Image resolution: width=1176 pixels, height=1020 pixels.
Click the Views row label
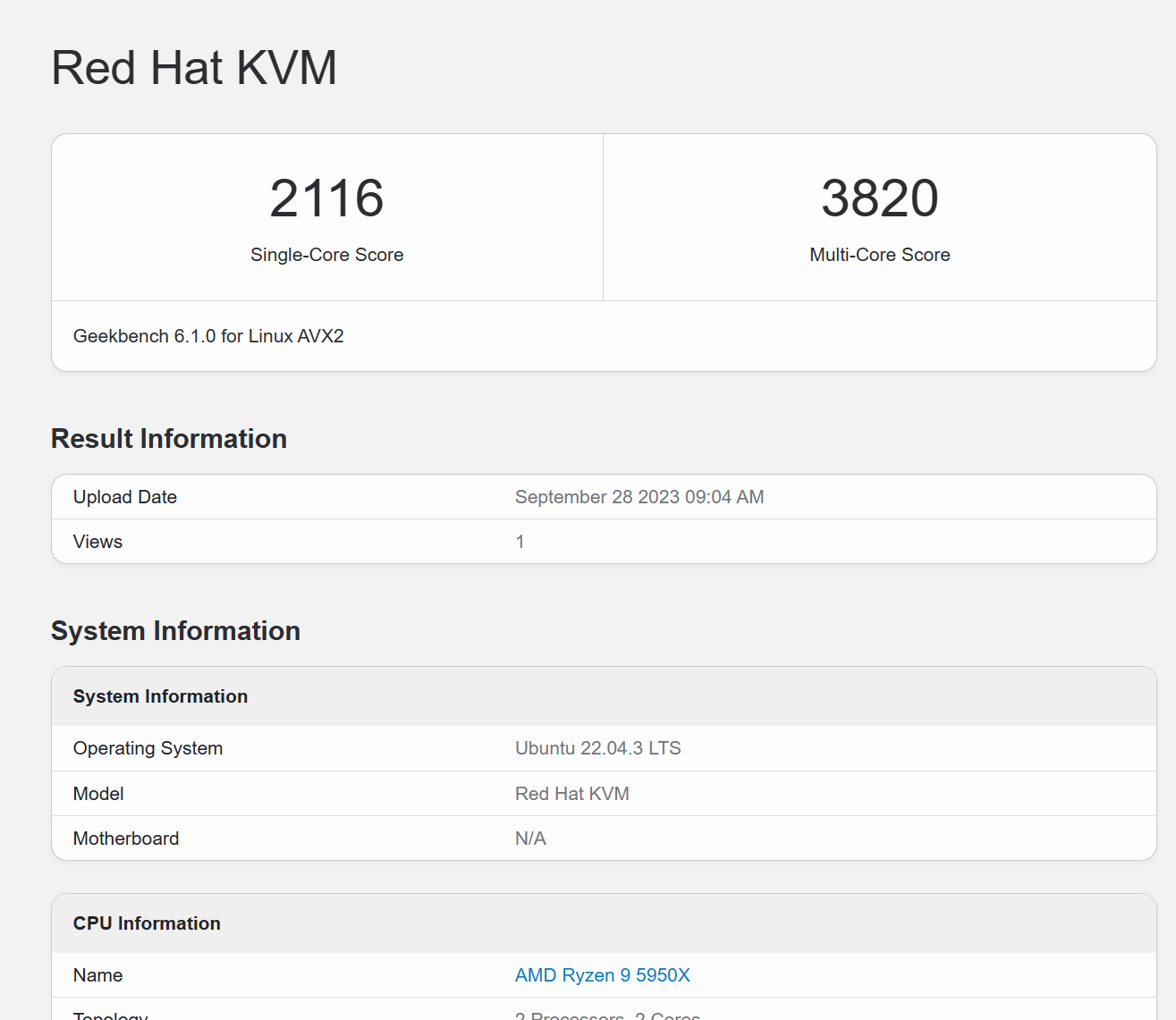point(97,542)
